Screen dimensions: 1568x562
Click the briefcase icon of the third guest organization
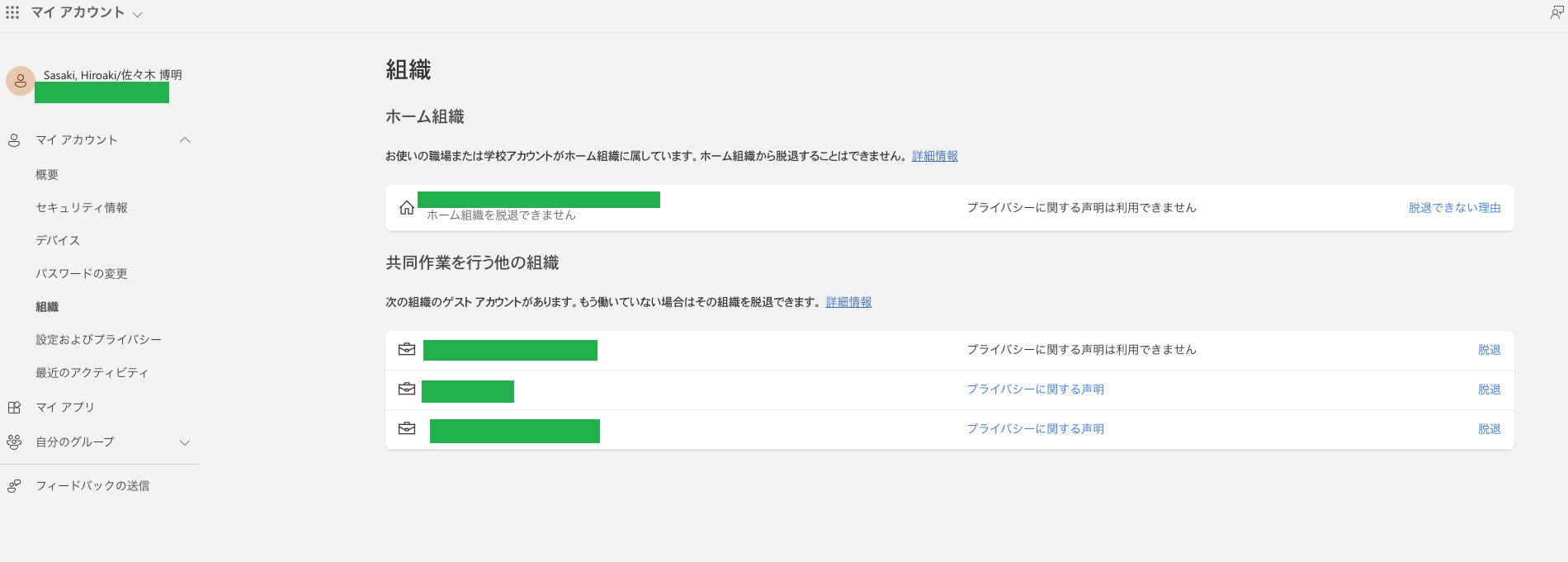coord(406,428)
